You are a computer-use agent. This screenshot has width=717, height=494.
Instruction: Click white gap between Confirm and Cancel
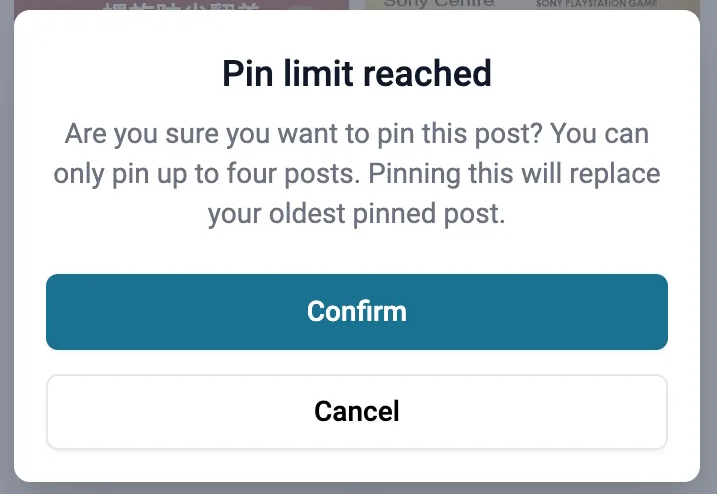coord(357,362)
